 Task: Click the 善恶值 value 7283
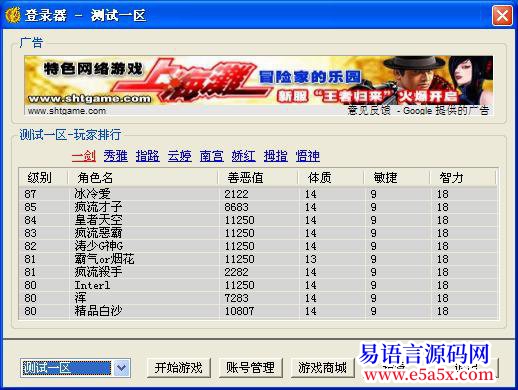click(x=236, y=298)
